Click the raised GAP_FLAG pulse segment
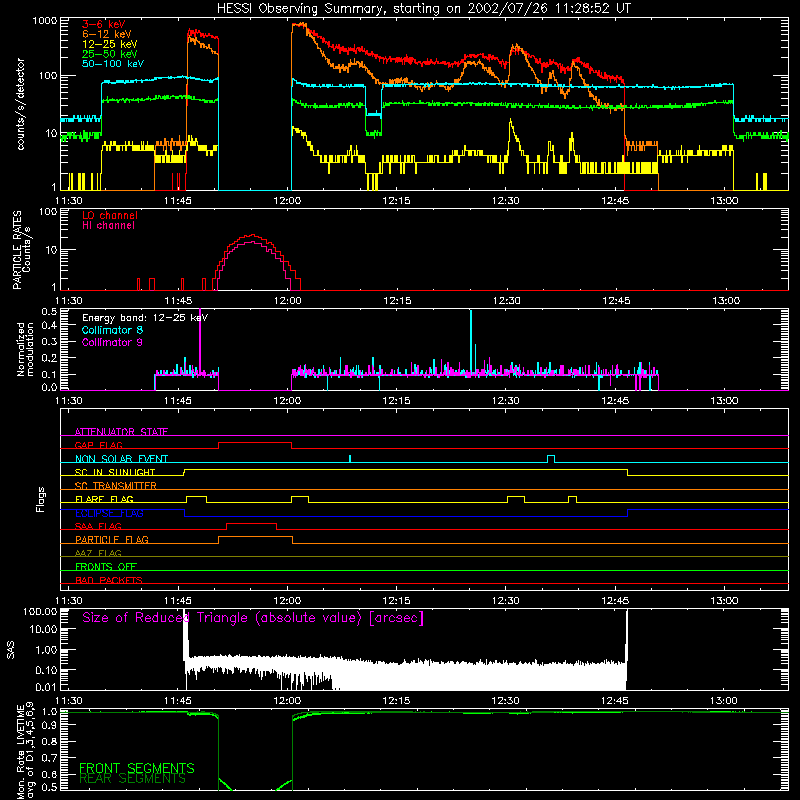This screenshot has width=800, height=800. coord(255,443)
